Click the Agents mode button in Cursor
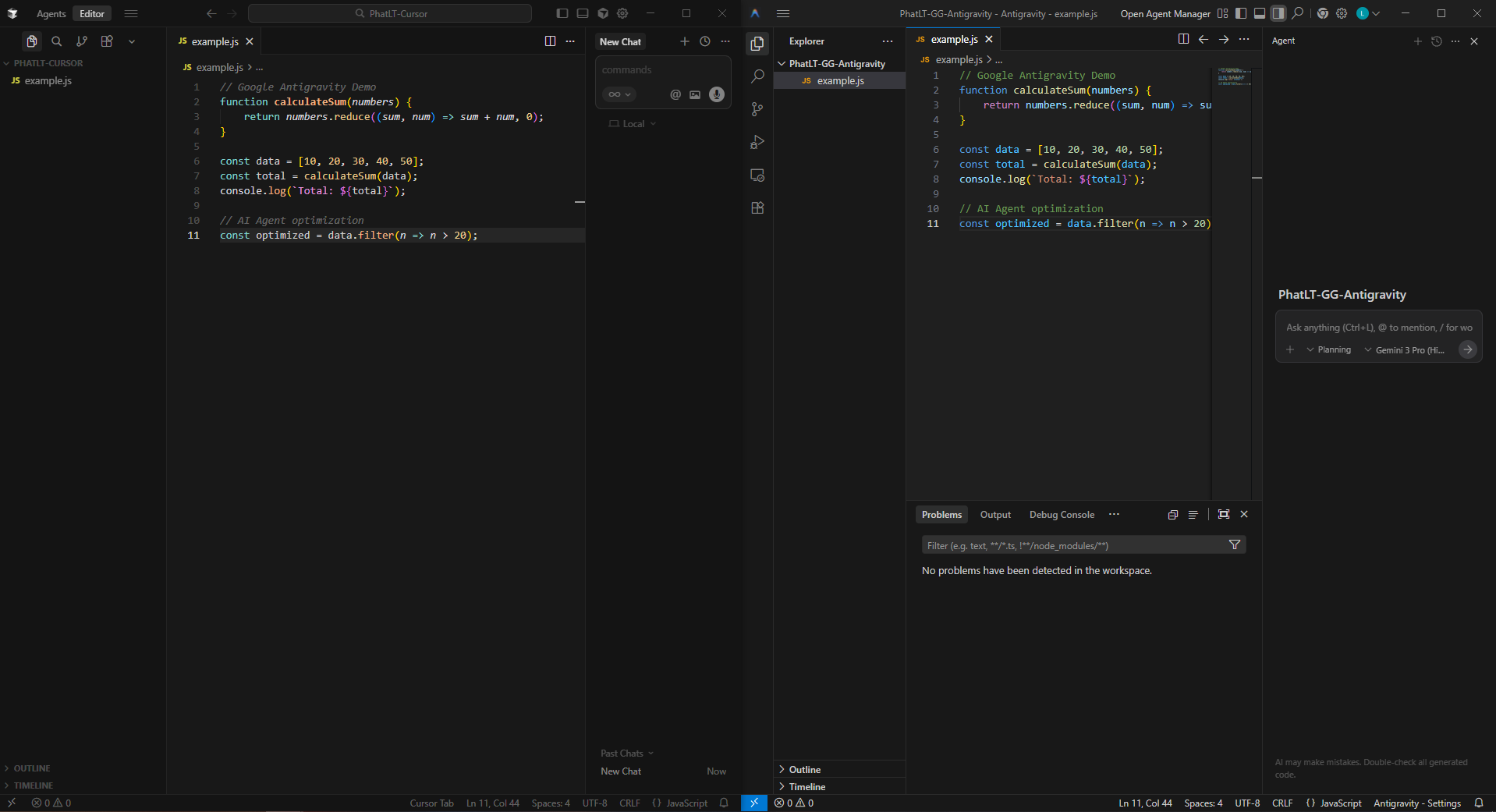 pos(51,14)
